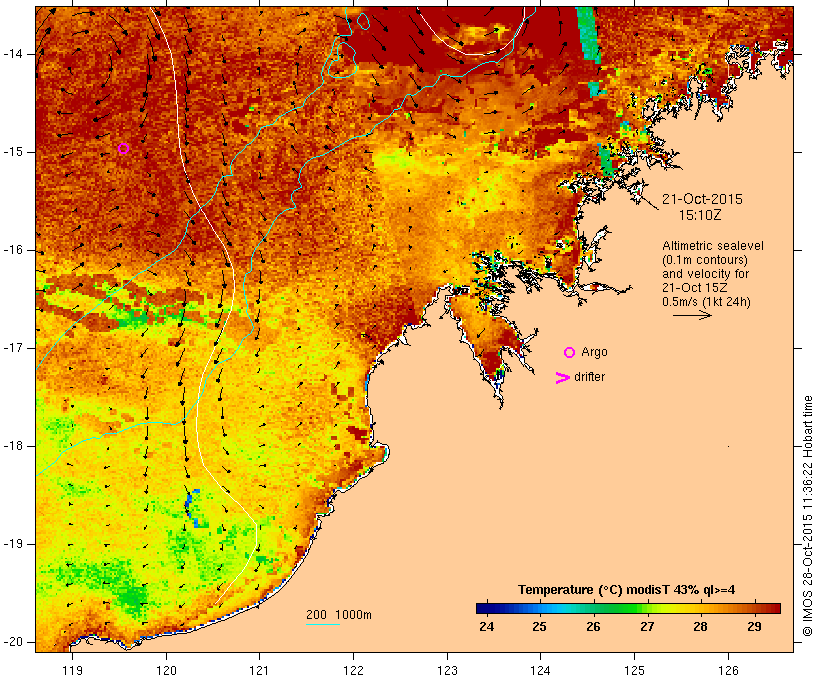Viewport: 820px width, 680px height.
Task: Click the latitude axis label -18
Action: click(x=13, y=446)
